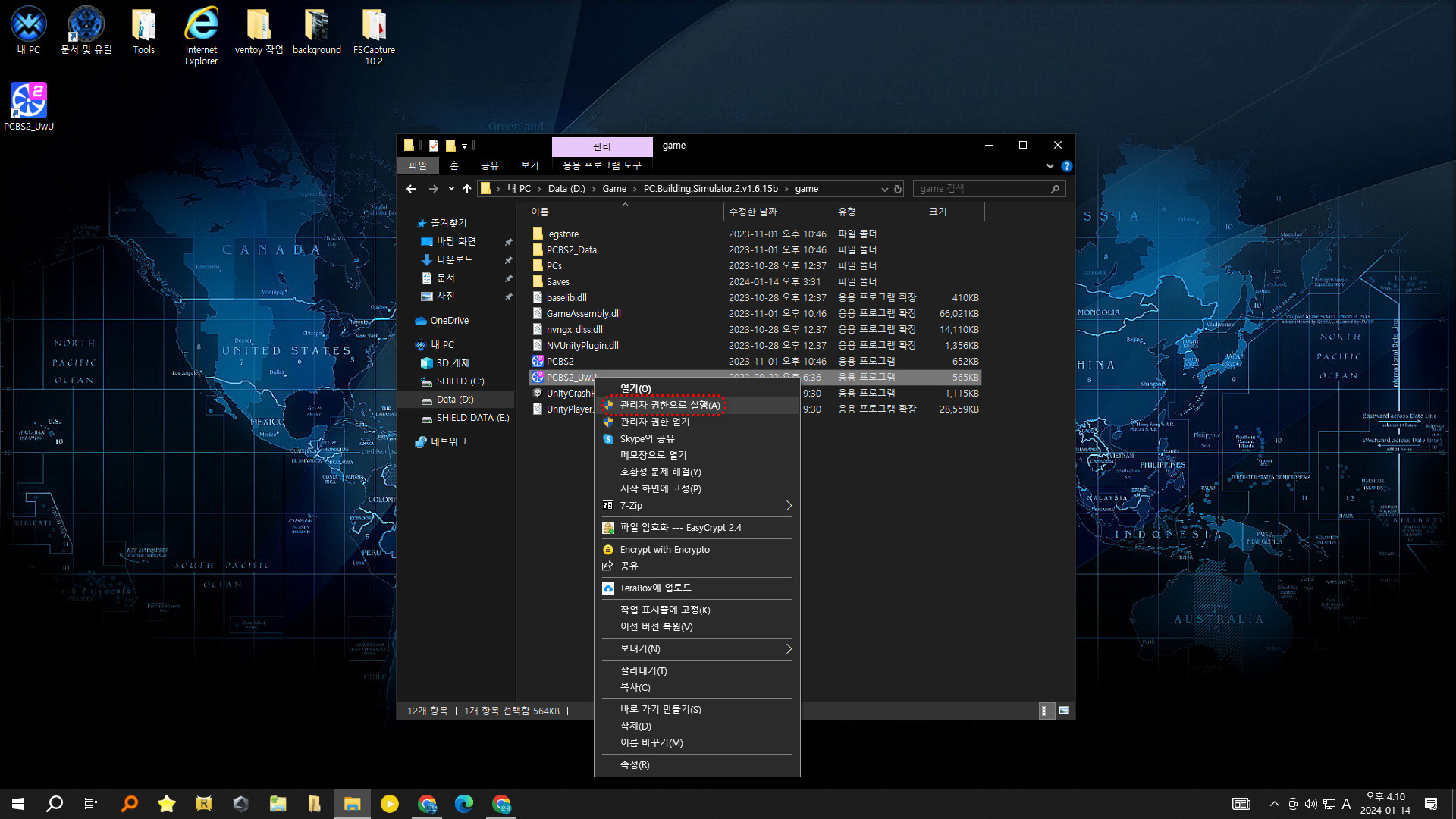Viewport: 1456px width, 819px height.
Task: Select the PCBS2_UwU desktop shortcut
Action: pos(29,107)
